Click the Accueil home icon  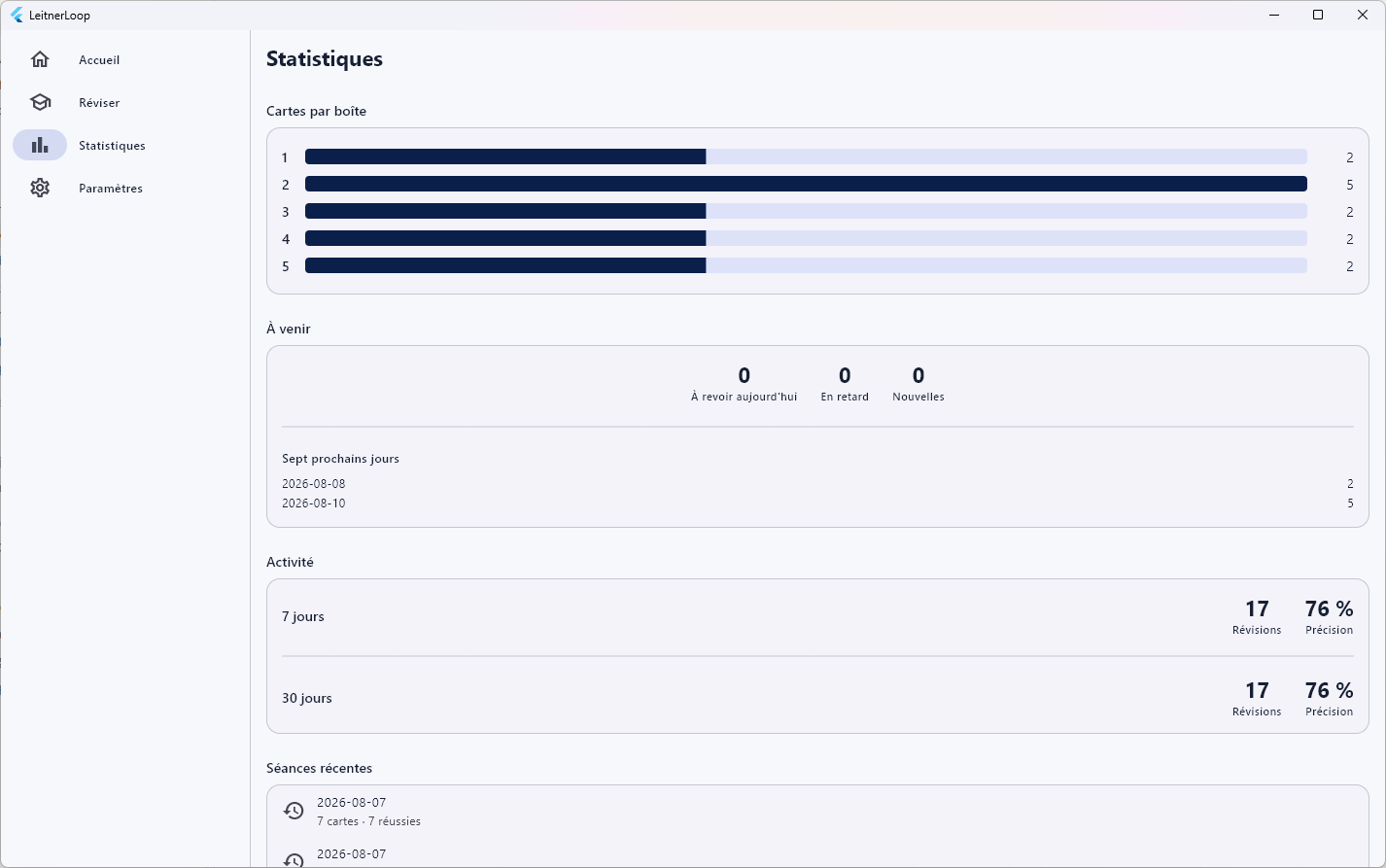[x=40, y=59]
